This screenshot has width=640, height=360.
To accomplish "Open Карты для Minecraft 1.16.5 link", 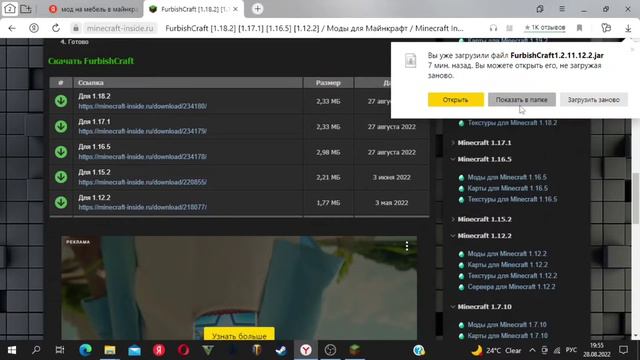I will 507,188.
